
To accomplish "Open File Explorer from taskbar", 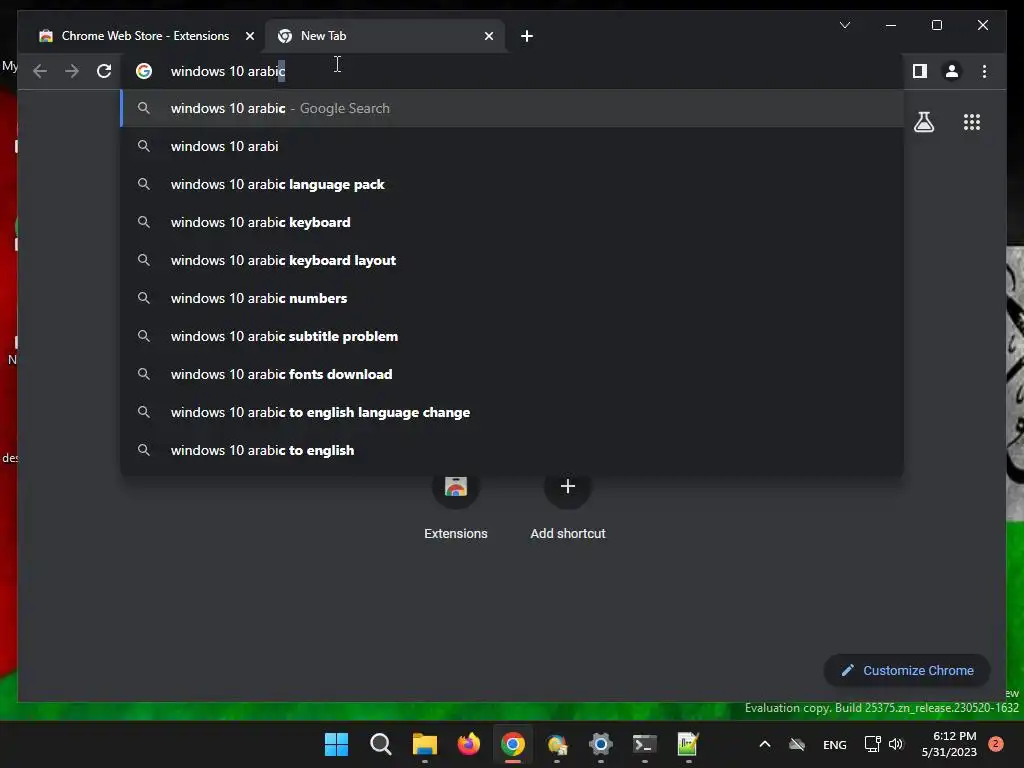I will [x=424, y=744].
